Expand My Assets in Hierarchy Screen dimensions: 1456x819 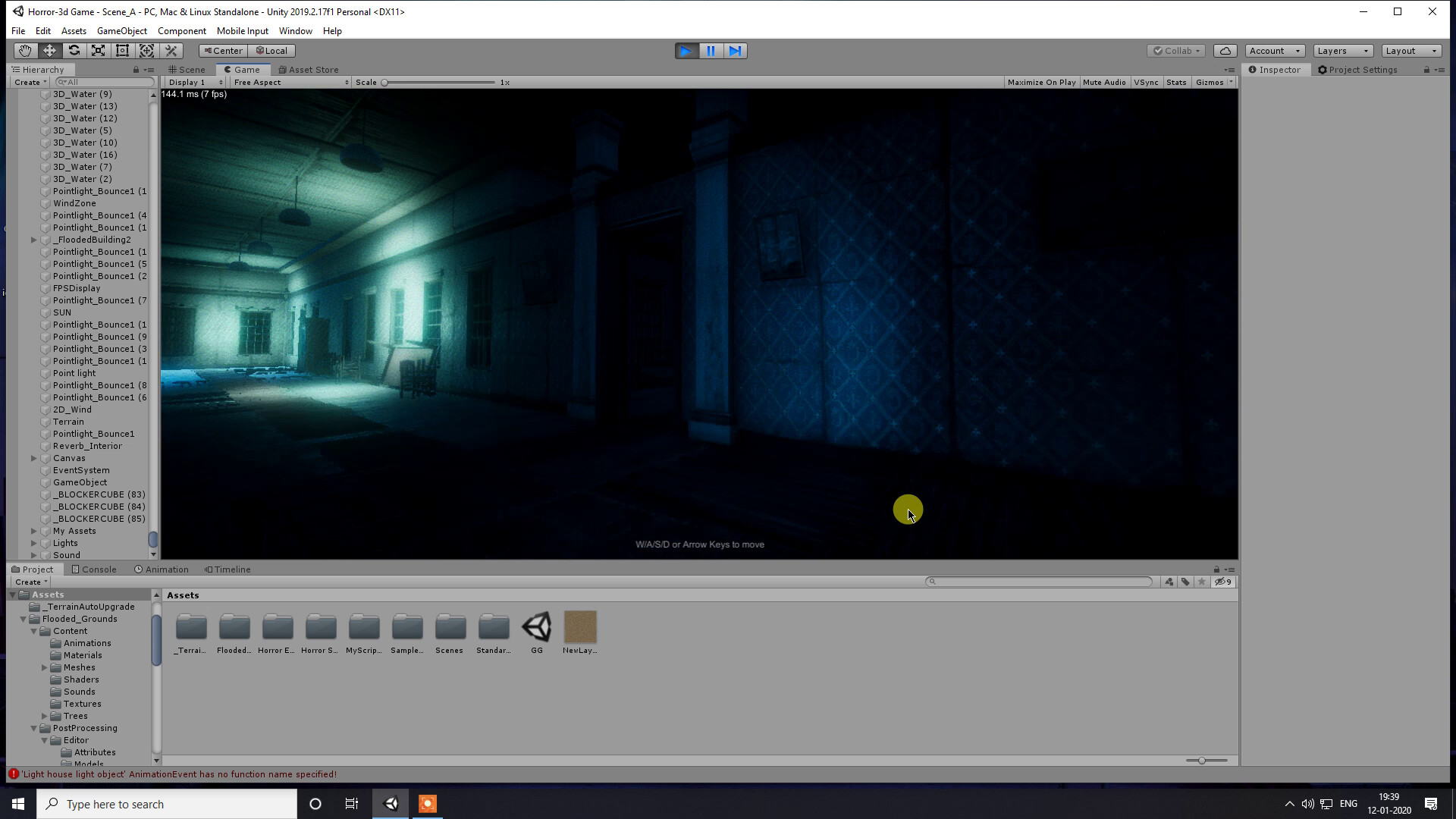[x=34, y=531]
